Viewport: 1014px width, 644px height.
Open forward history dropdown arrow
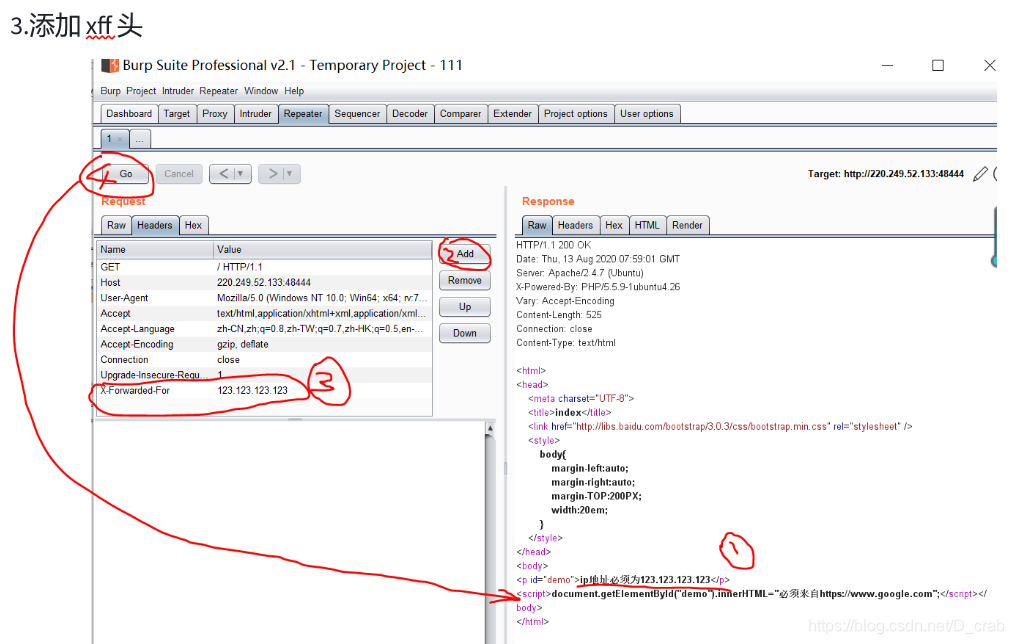click(290, 174)
